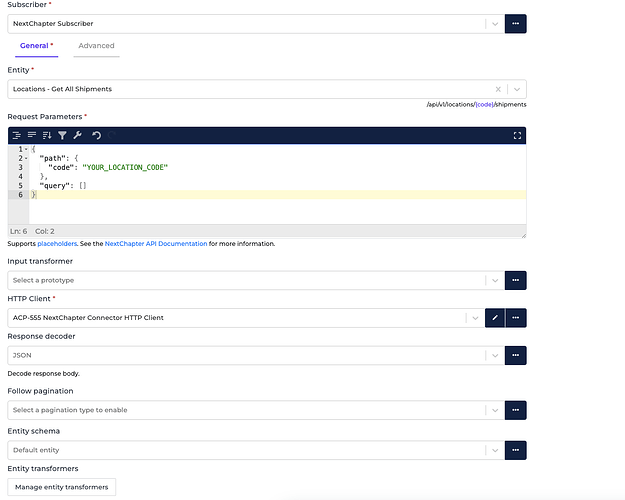Undo the last edit in the editor

[96, 136]
